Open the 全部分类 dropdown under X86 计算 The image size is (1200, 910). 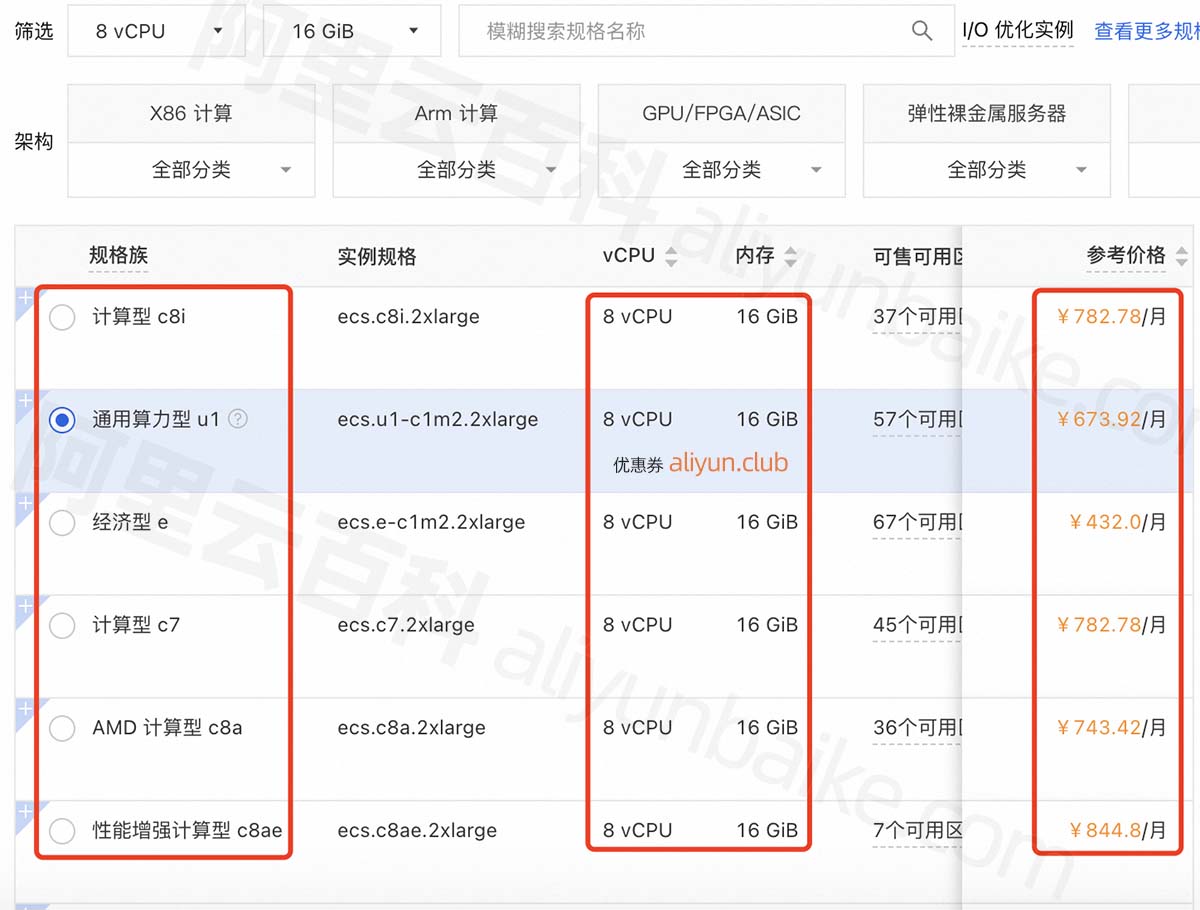(x=191, y=170)
